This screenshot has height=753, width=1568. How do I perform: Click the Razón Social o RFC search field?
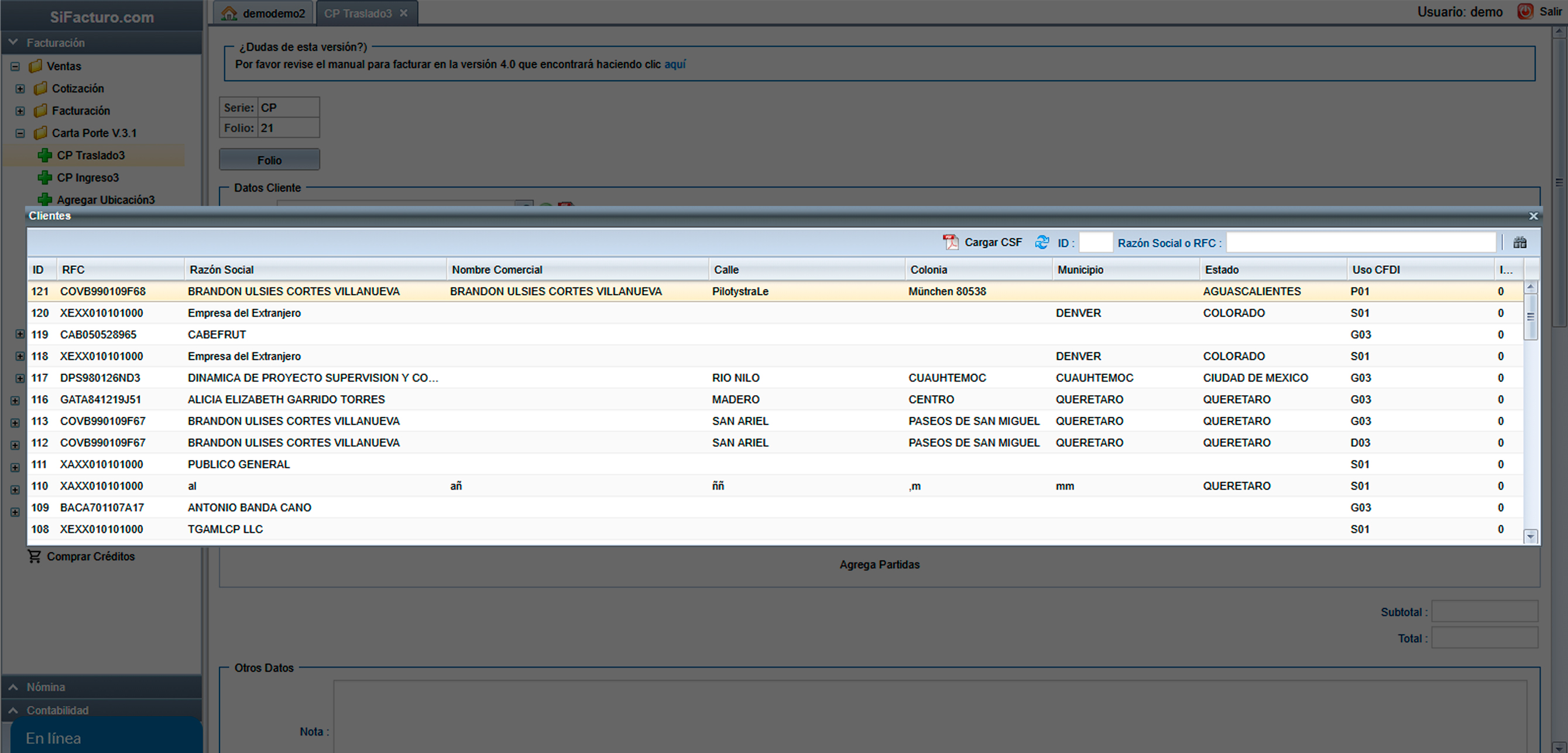1360,243
